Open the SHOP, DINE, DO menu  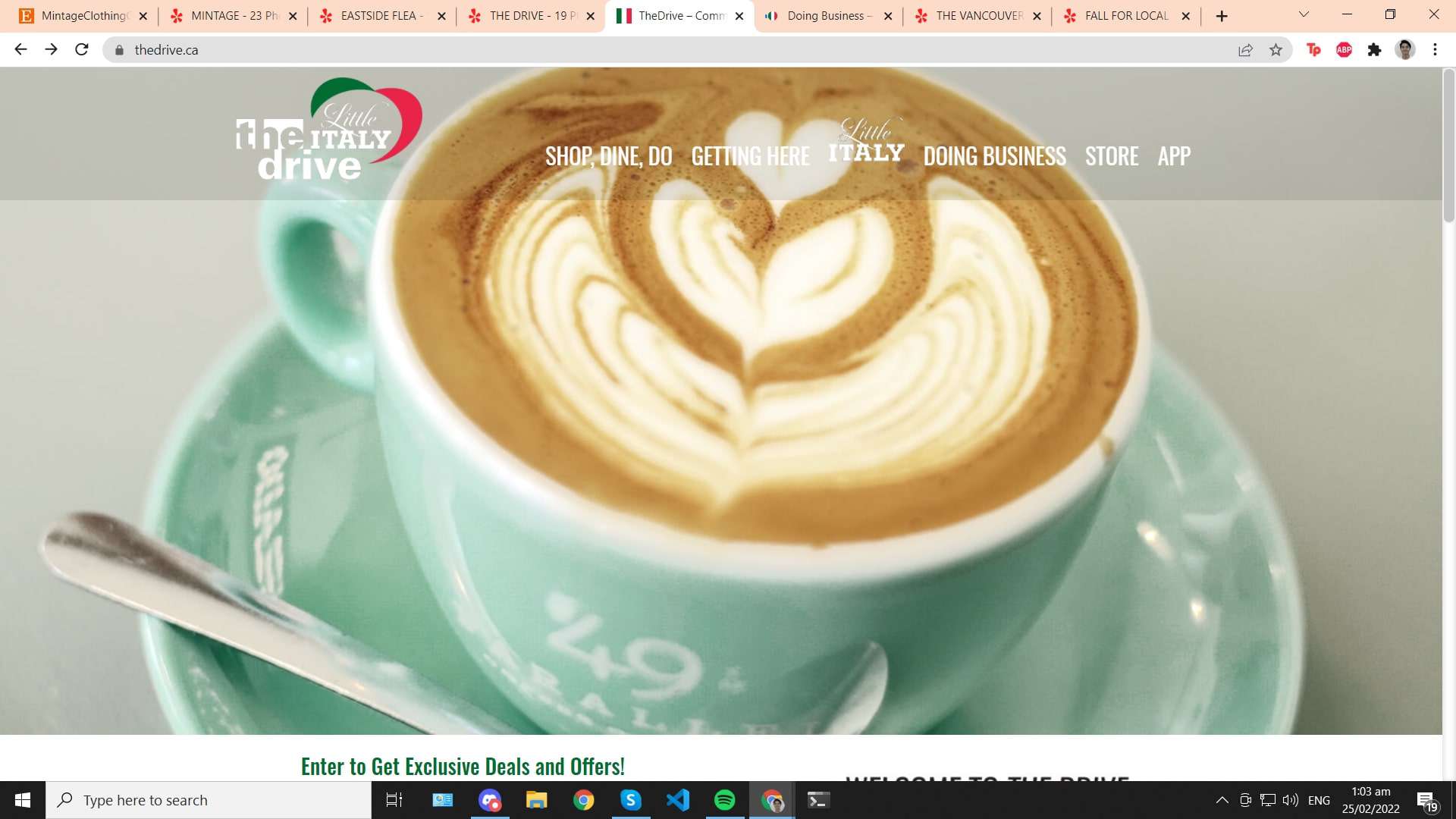click(608, 156)
